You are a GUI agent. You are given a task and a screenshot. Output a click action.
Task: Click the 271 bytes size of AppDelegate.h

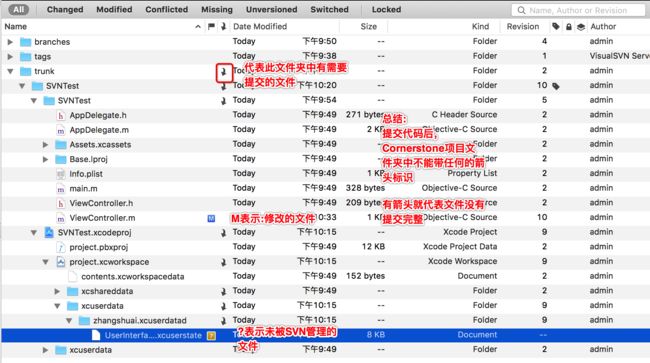[x=364, y=115]
